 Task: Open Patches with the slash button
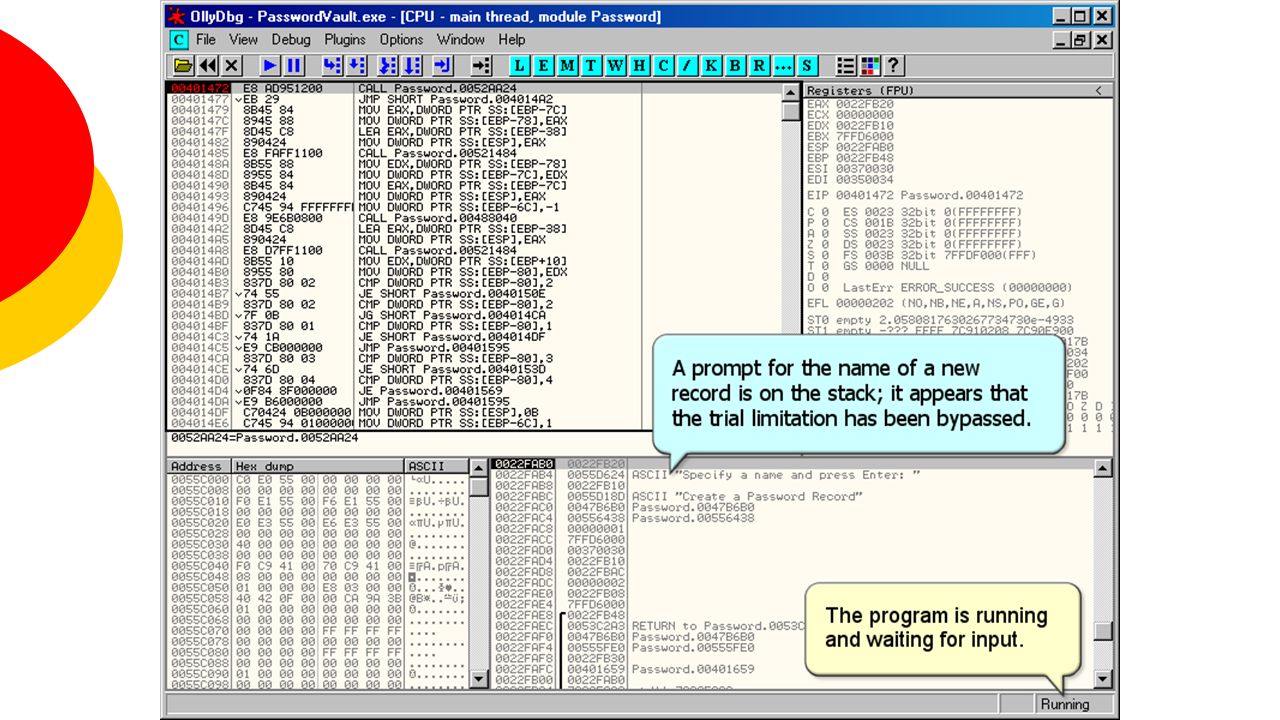tap(688, 66)
